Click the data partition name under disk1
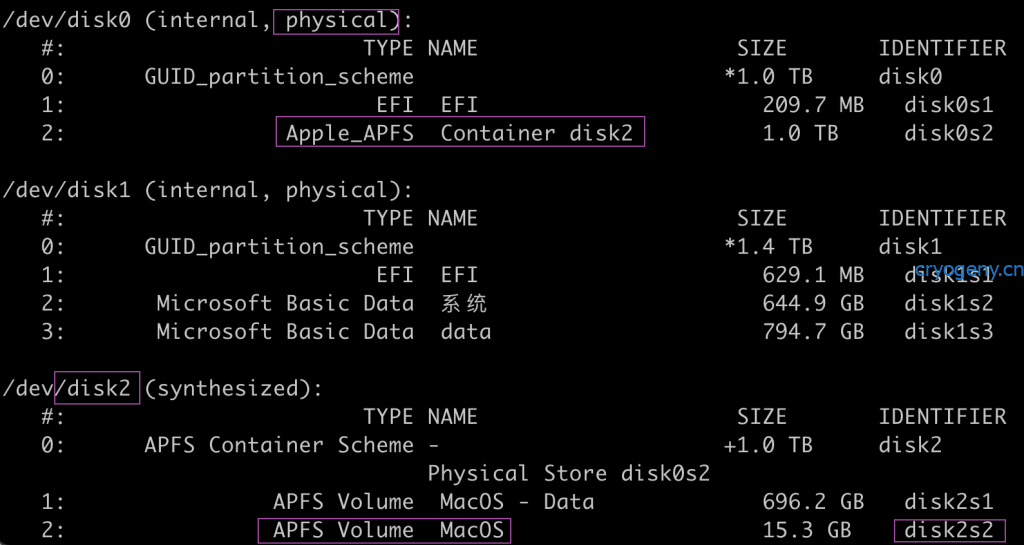The height and width of the screenshot is (545, 1024). (465, 331)
